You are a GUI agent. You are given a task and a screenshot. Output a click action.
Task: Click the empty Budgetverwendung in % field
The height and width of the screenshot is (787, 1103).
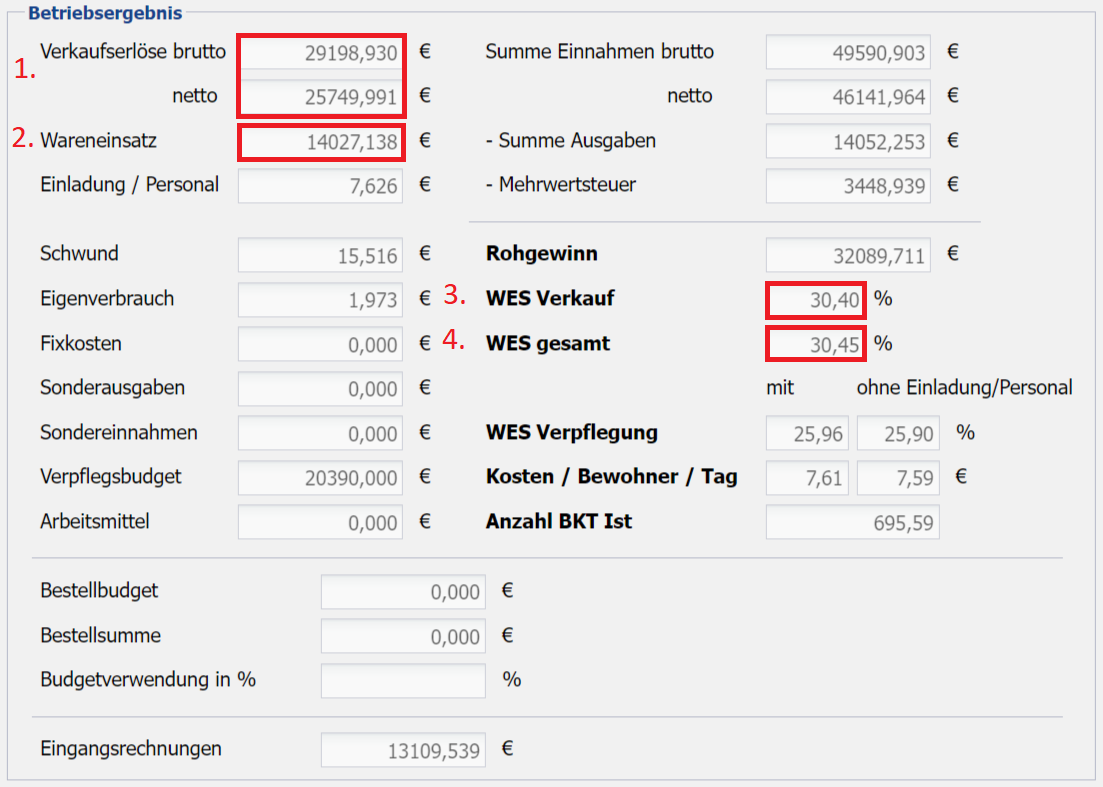pos(403,681)
